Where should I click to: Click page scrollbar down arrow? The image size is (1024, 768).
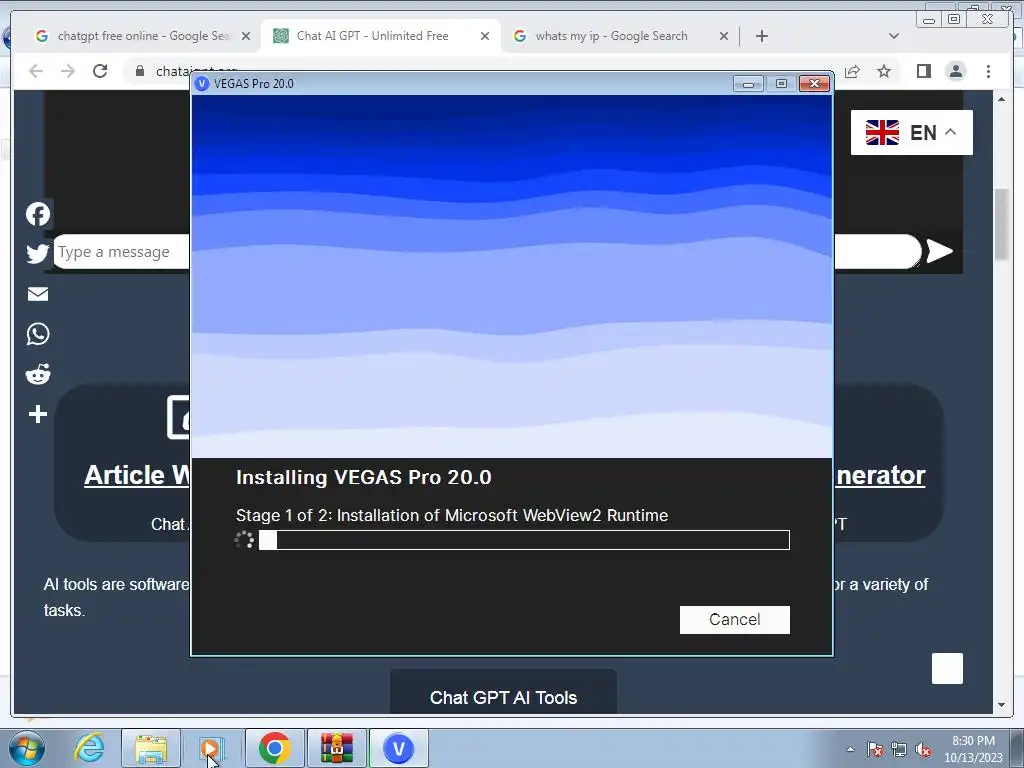[1002, 705]
